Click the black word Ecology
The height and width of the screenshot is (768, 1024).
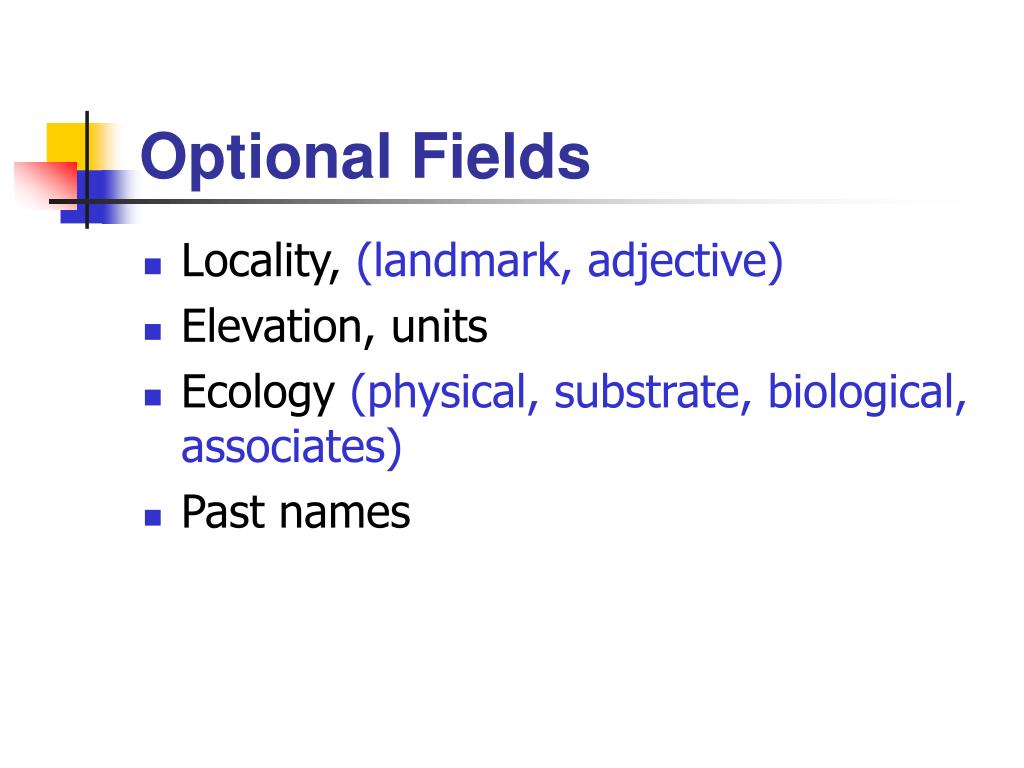click(258, 394)
